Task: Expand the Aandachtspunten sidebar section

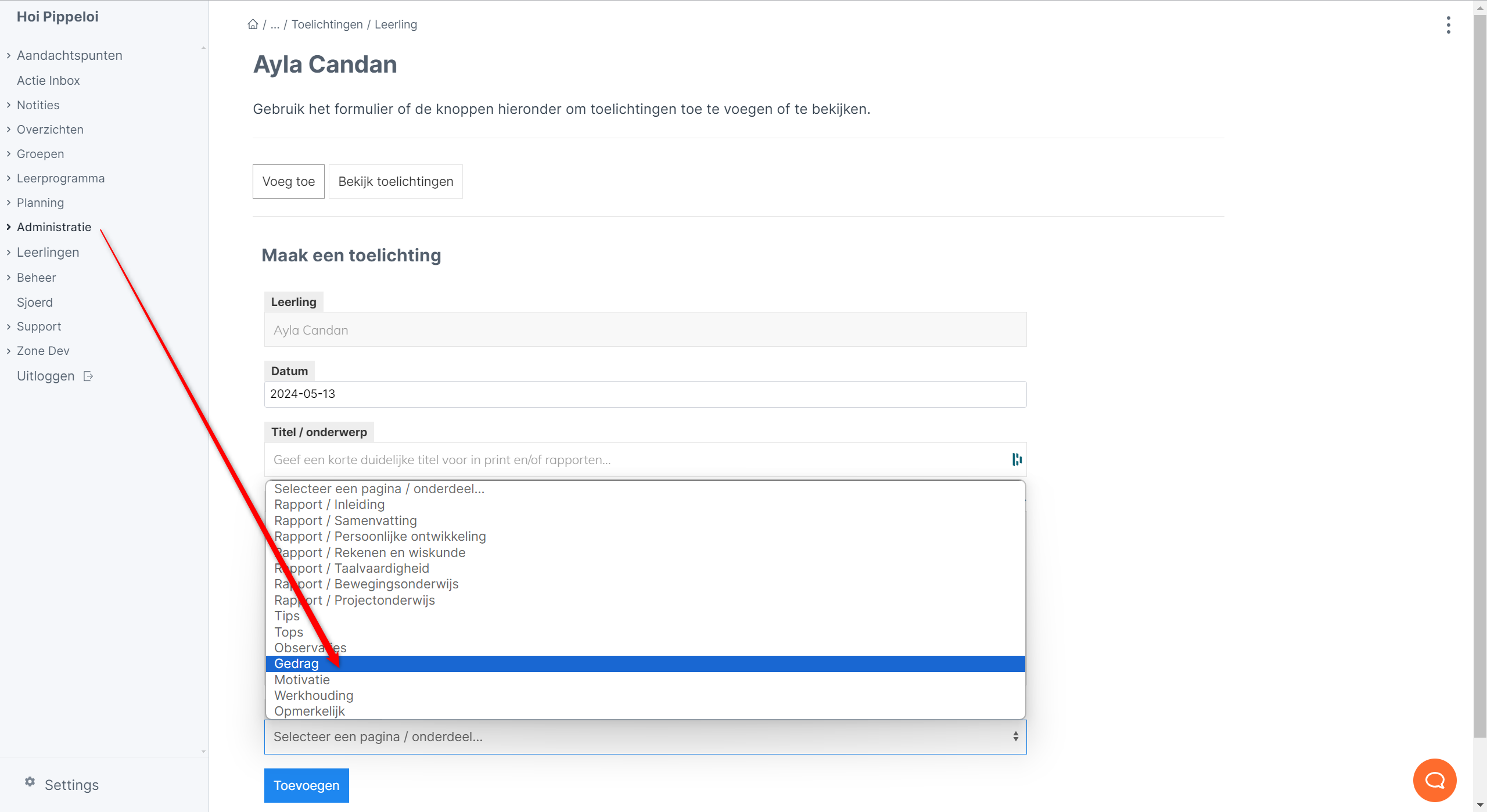Action: pyautogui.click(x=9, y=56)
